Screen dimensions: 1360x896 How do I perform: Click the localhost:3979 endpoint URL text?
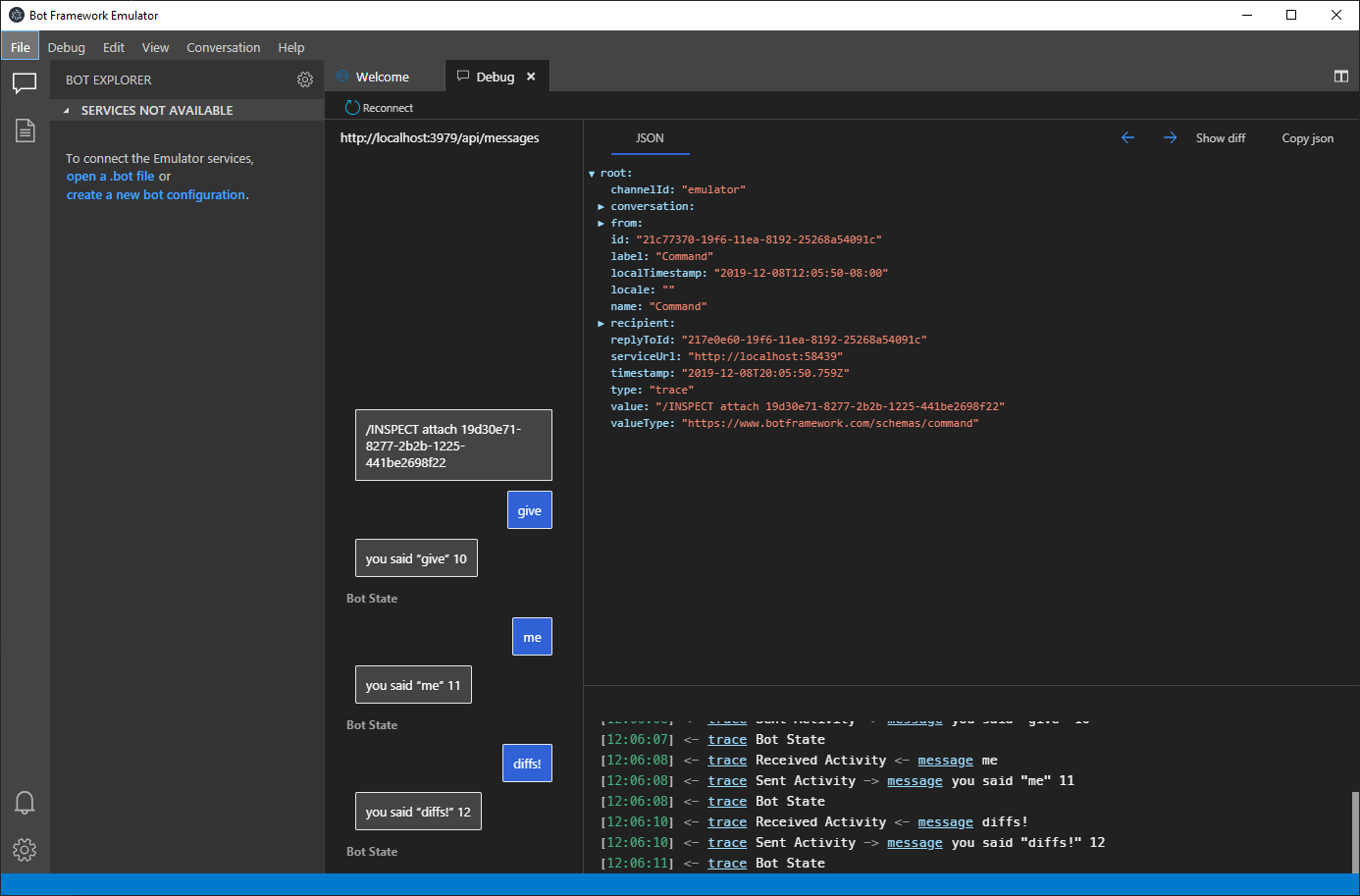pos(440,138)
